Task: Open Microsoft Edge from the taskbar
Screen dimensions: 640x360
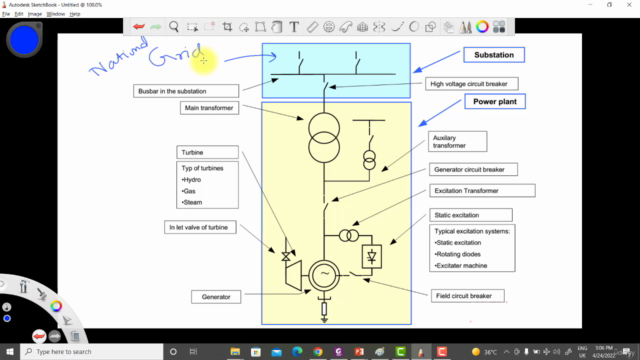Action: [x=297, y=351]
